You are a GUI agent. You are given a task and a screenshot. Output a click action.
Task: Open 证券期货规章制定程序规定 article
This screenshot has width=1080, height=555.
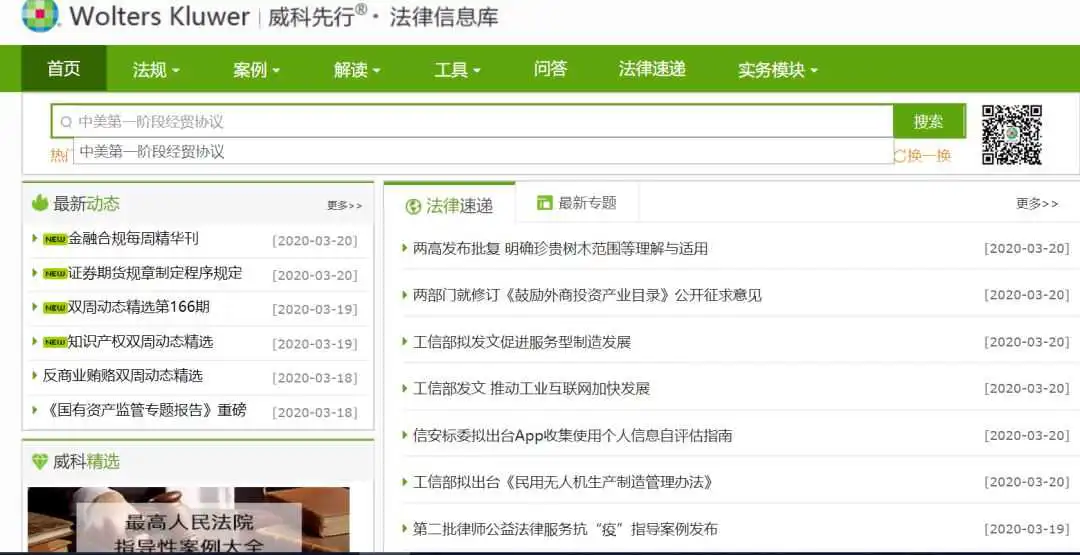point(155,273)
